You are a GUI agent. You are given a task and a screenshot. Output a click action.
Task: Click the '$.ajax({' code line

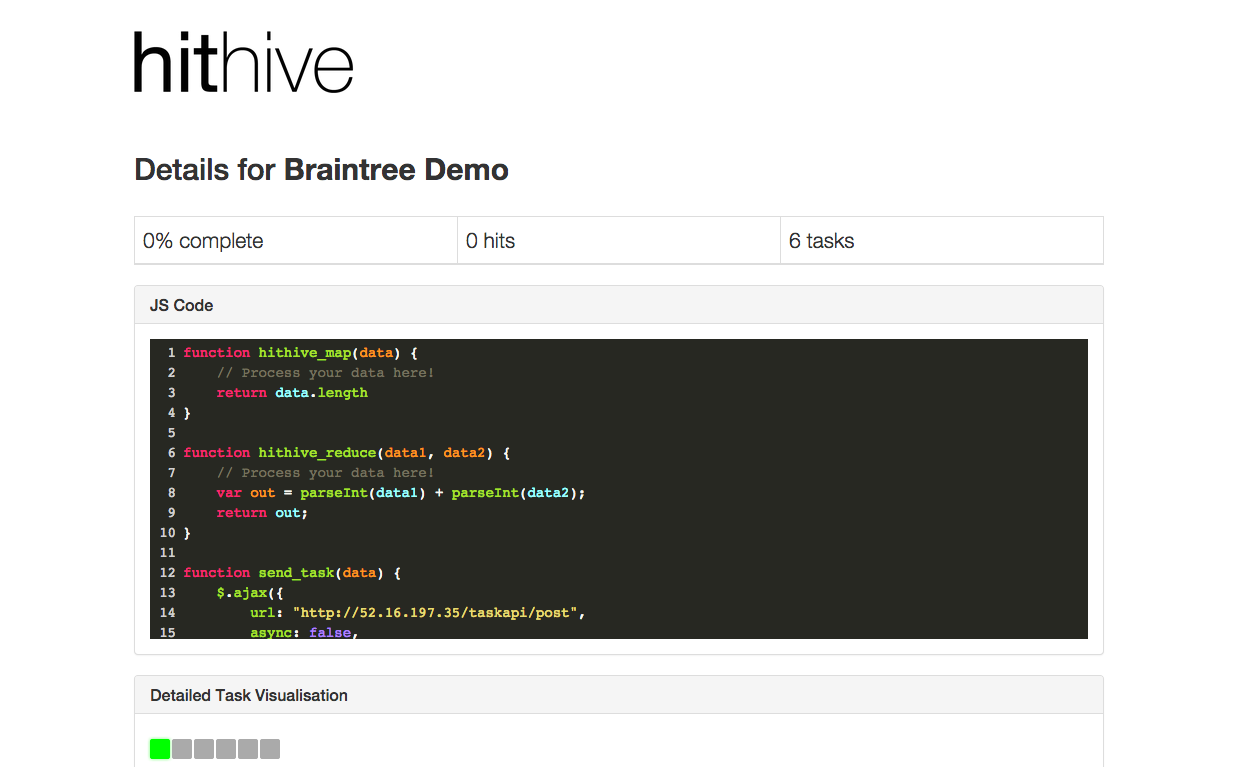[x=250, y=593]
